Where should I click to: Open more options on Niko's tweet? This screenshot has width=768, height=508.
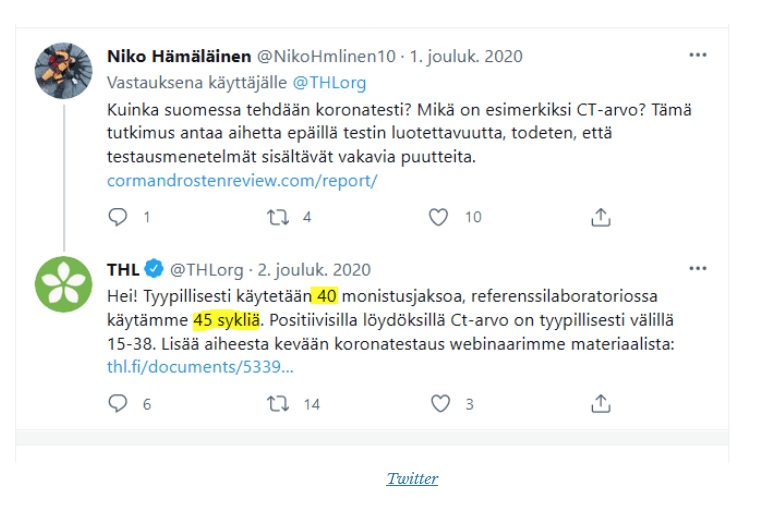tap(697, 56)
